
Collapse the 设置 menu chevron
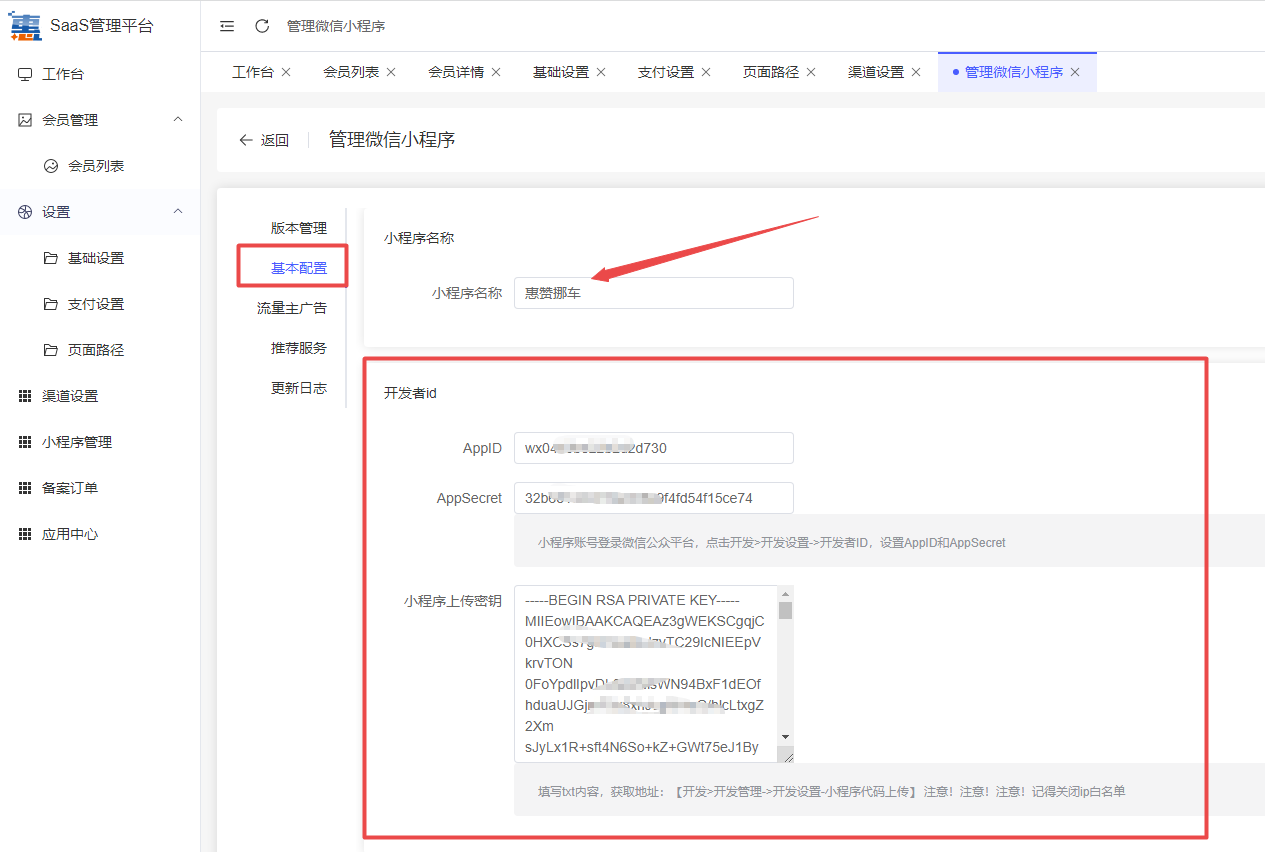point(178,212)
